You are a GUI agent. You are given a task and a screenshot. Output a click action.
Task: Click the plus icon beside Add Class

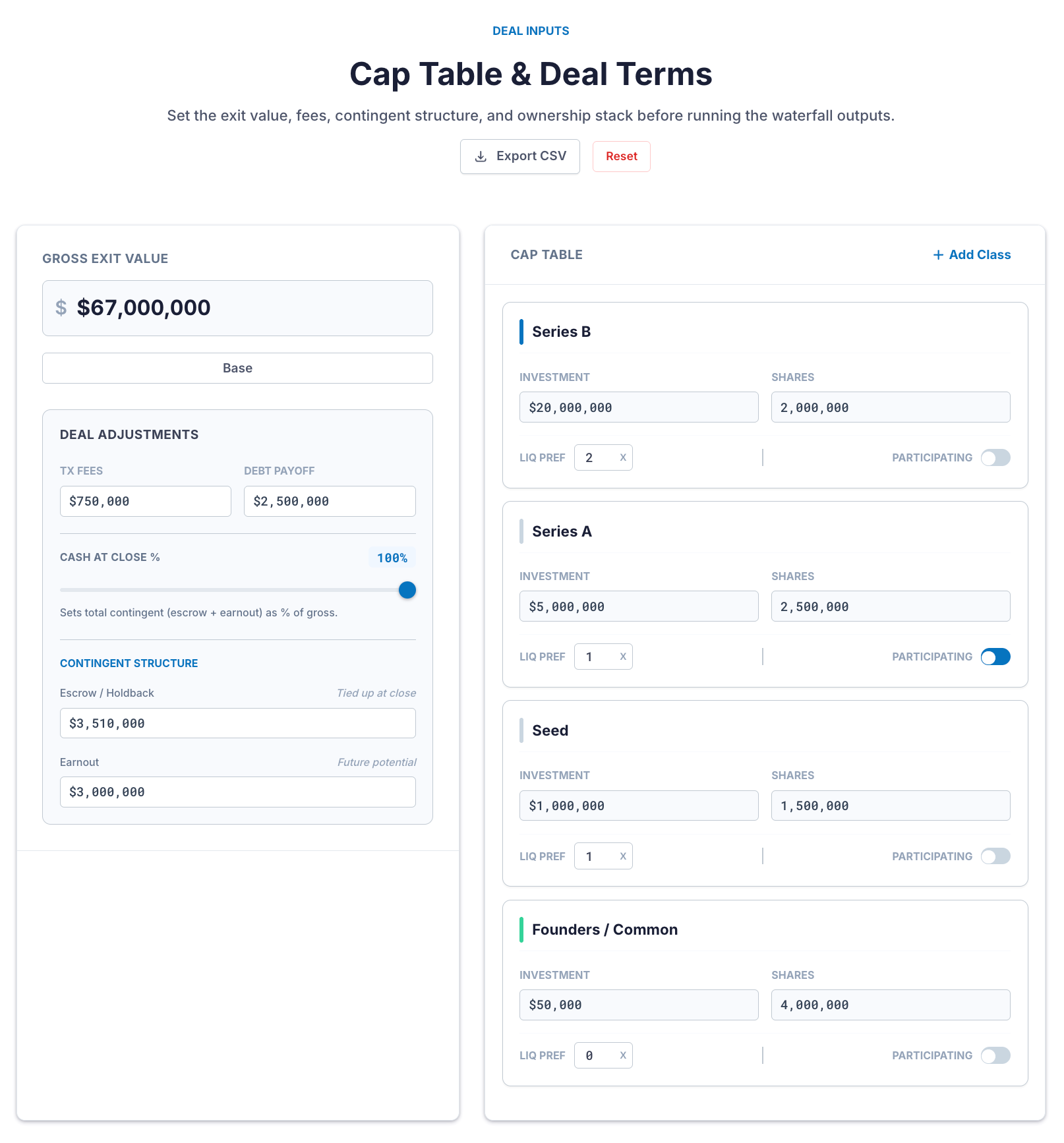[x=938, y=255]
